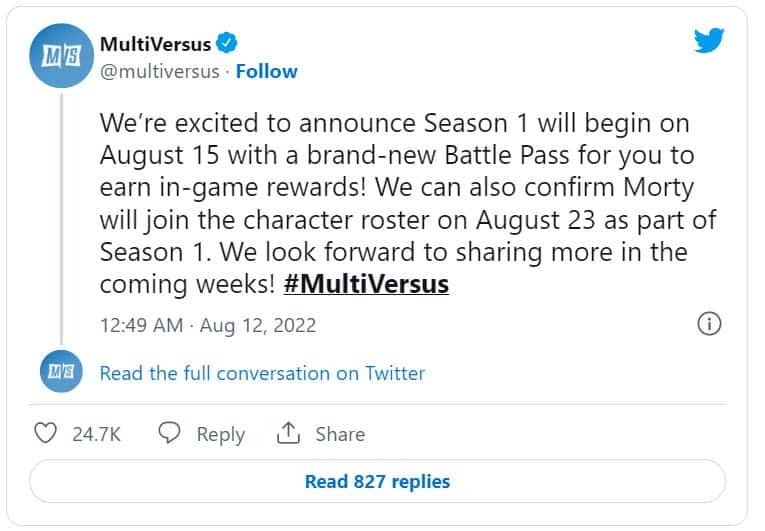Read the full conversation on Twitter
This screenshot has height=531, width=765.
point(262,373)
